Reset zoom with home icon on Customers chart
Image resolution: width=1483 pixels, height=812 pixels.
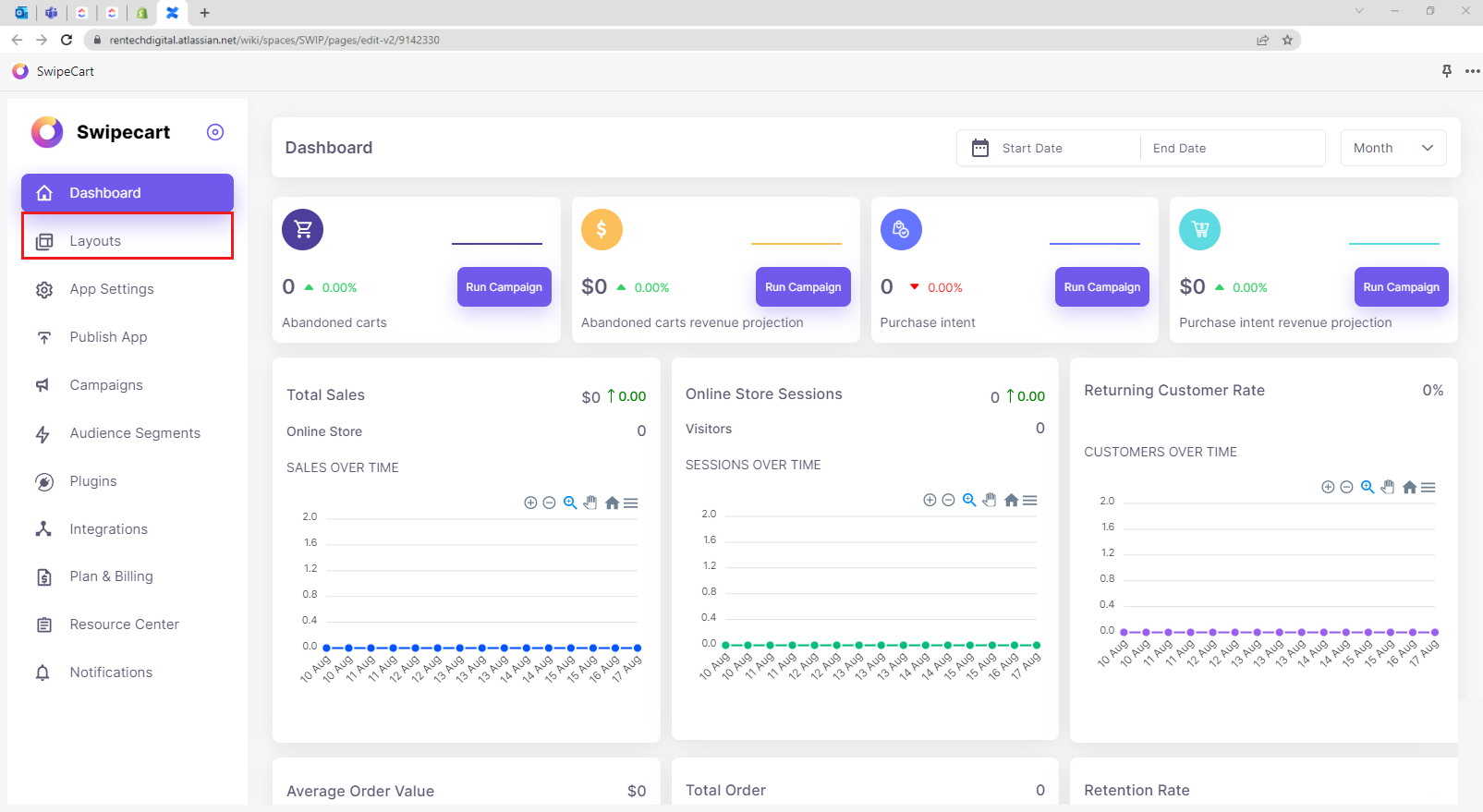(1409, 488)
